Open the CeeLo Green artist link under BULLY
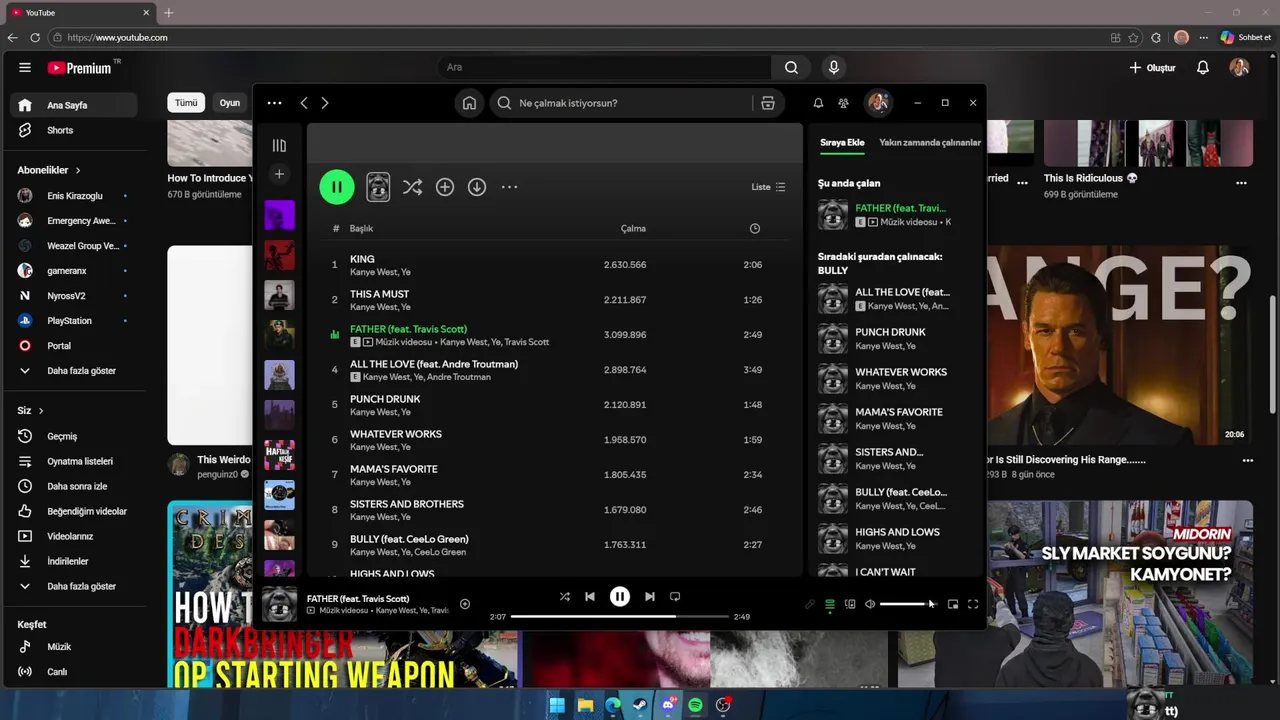1280x720 pixels. (x=440, y=552)
